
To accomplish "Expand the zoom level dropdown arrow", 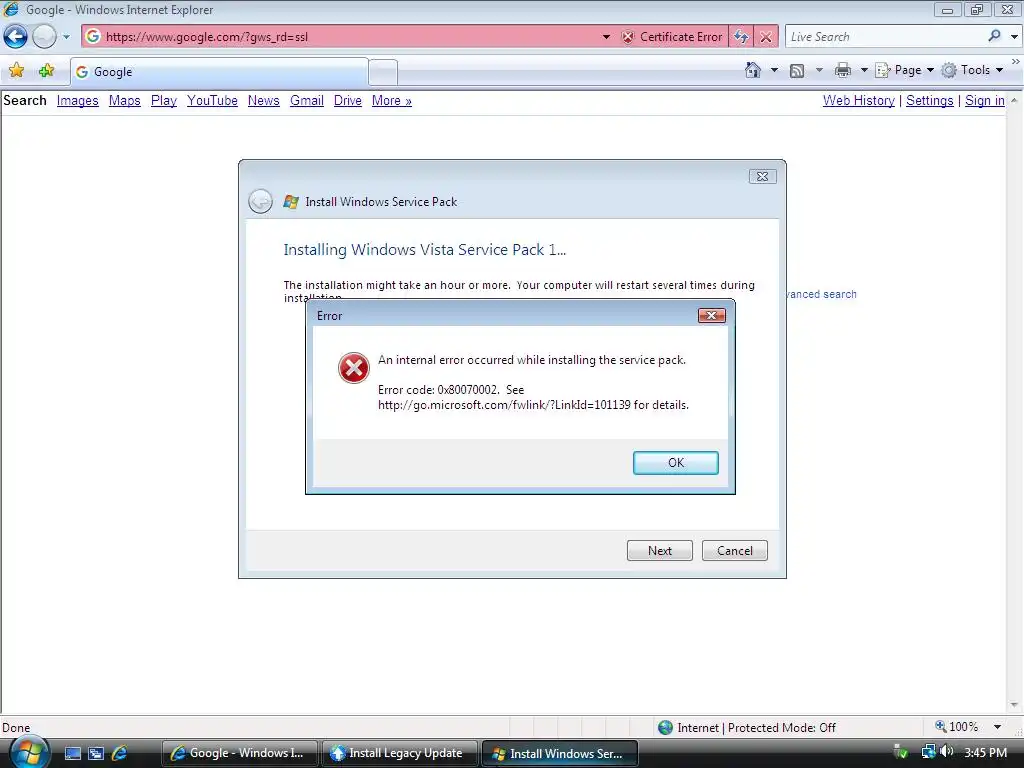I will click(997, 727).
